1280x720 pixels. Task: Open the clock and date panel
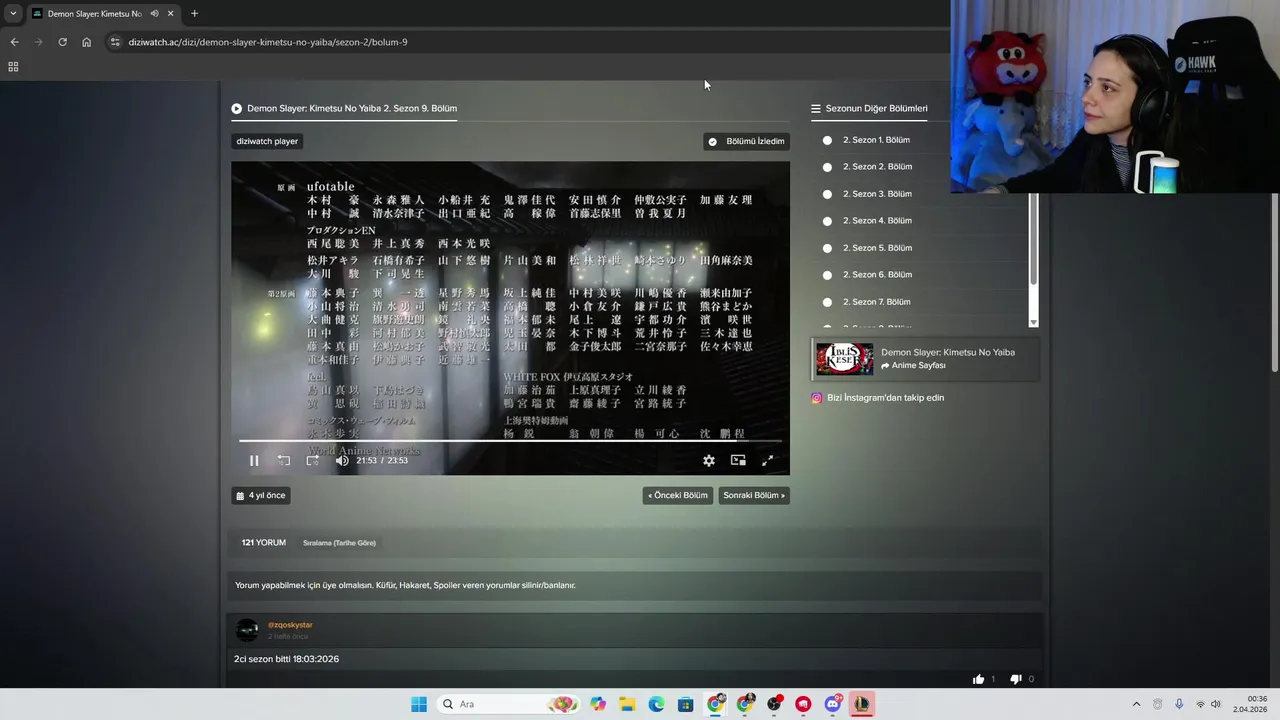click(x=1251, y=704)
